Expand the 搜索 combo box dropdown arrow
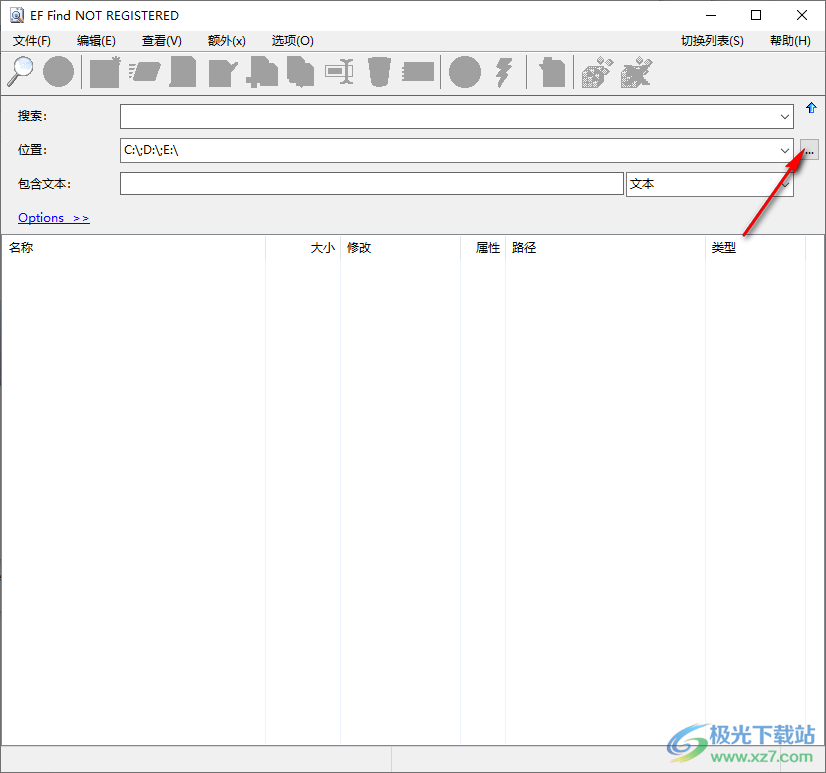Screen dimensions: 826x773 [x=784, y=116]
